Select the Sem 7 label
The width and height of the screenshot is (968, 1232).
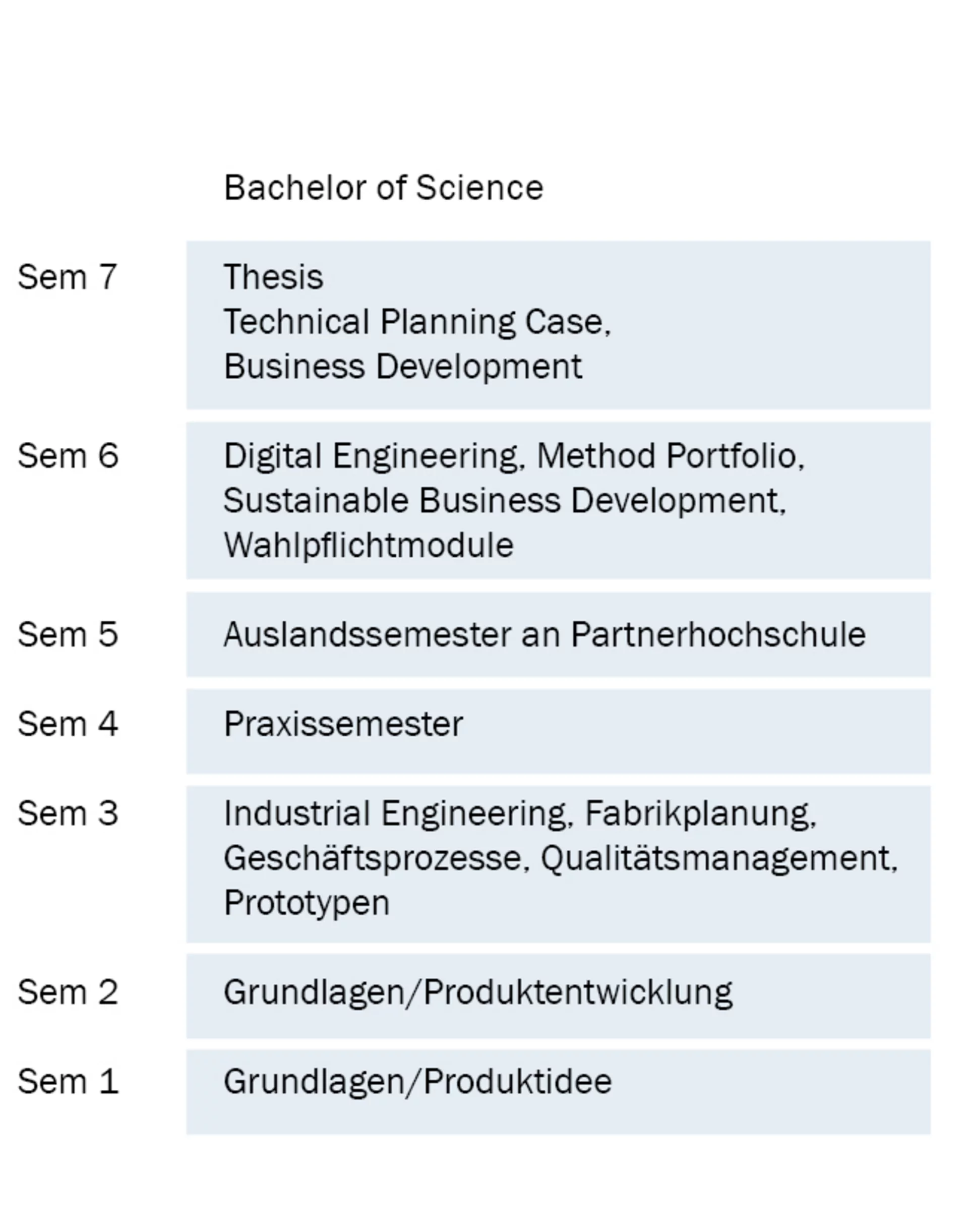click(x=68, y=277)
